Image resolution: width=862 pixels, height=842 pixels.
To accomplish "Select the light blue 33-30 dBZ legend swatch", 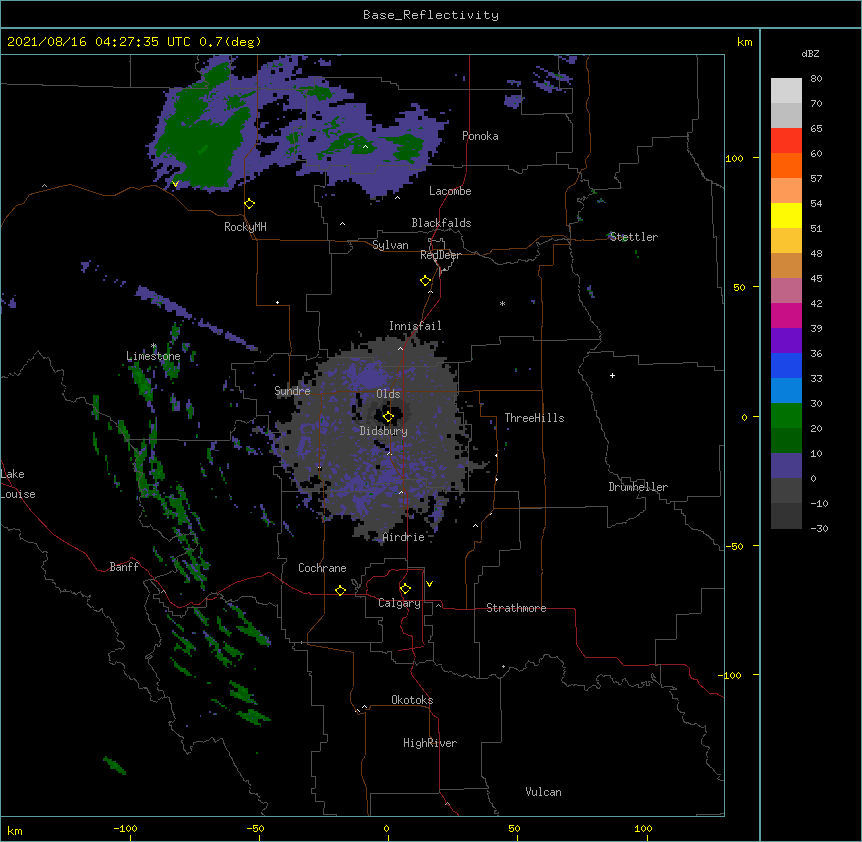I will [786, 391].
